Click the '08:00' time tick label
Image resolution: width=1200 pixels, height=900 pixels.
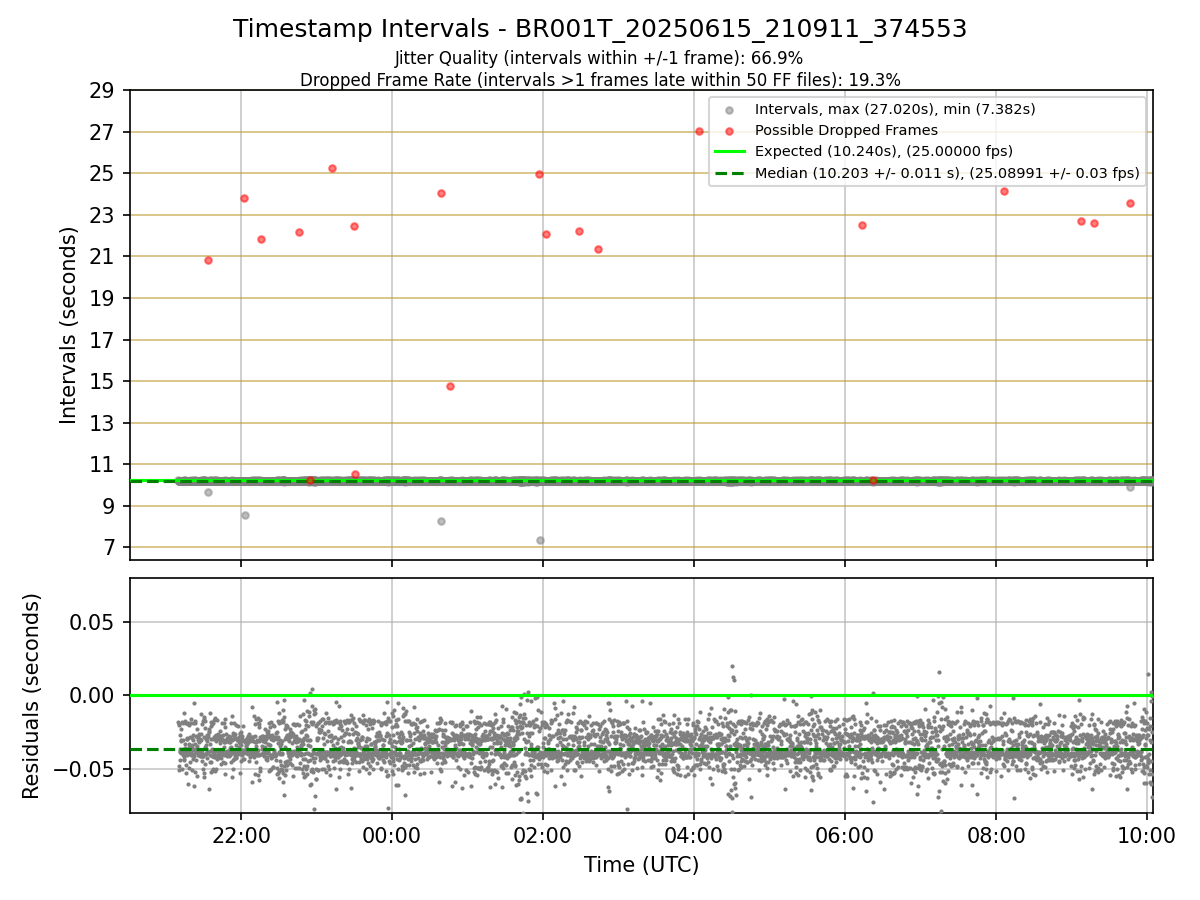pos(996,835)
